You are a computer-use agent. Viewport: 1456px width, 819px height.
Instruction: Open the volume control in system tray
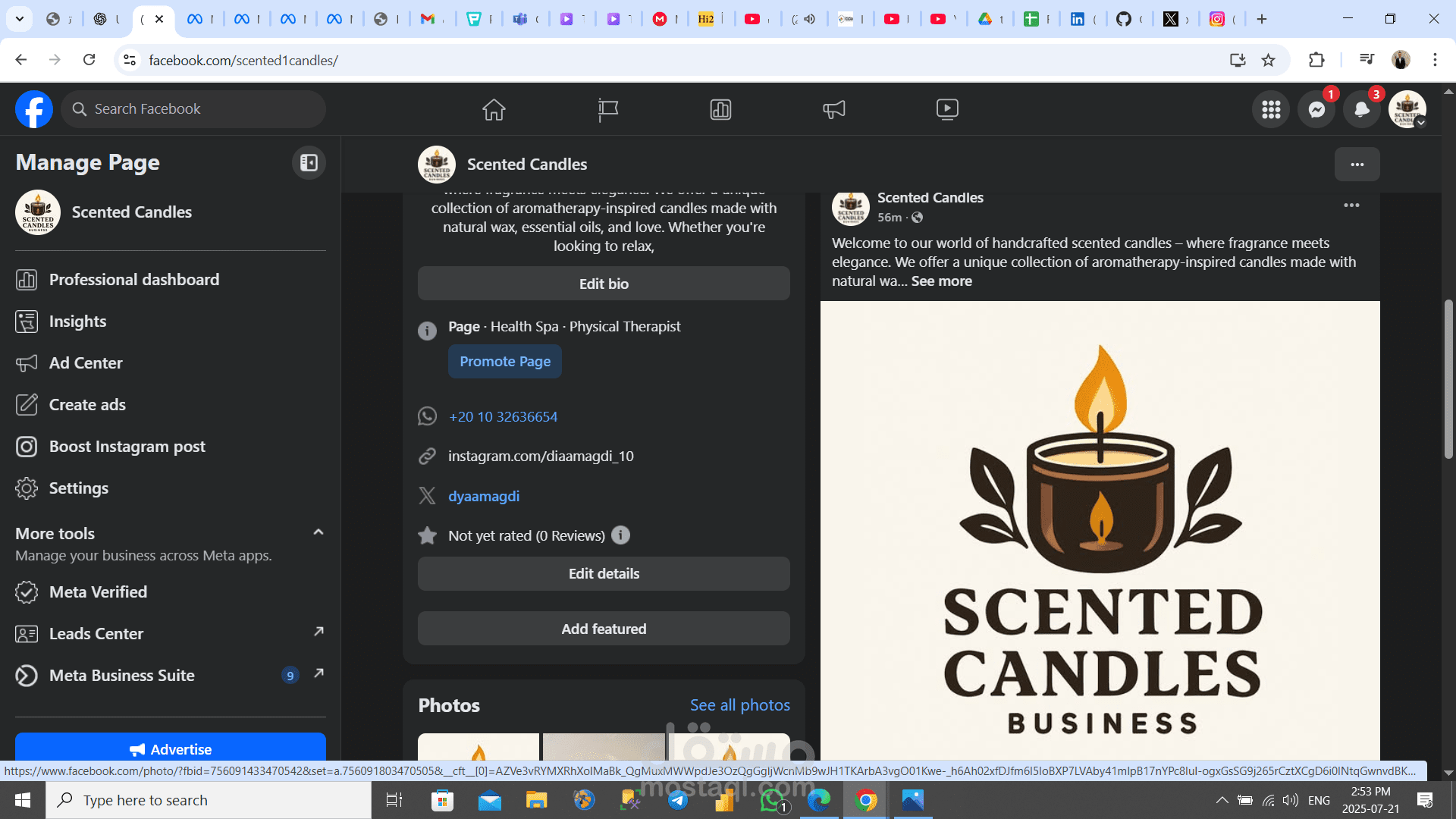(1290, 800)
